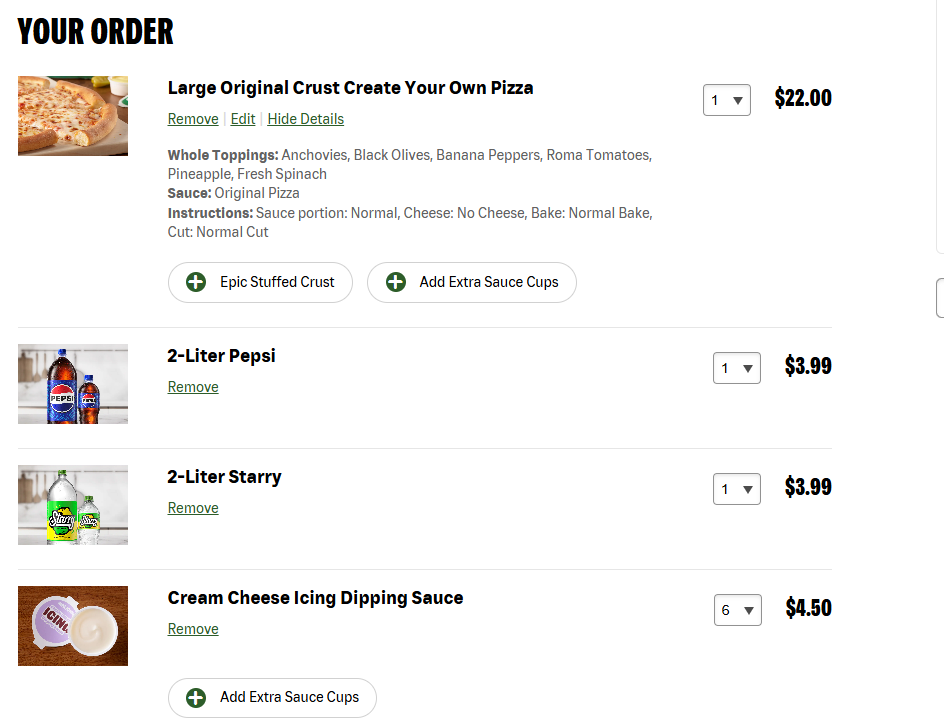Viewport: 944px width, 727px height.
Task: Click the Epic Stuffed Crust button label
Action: 277,282
